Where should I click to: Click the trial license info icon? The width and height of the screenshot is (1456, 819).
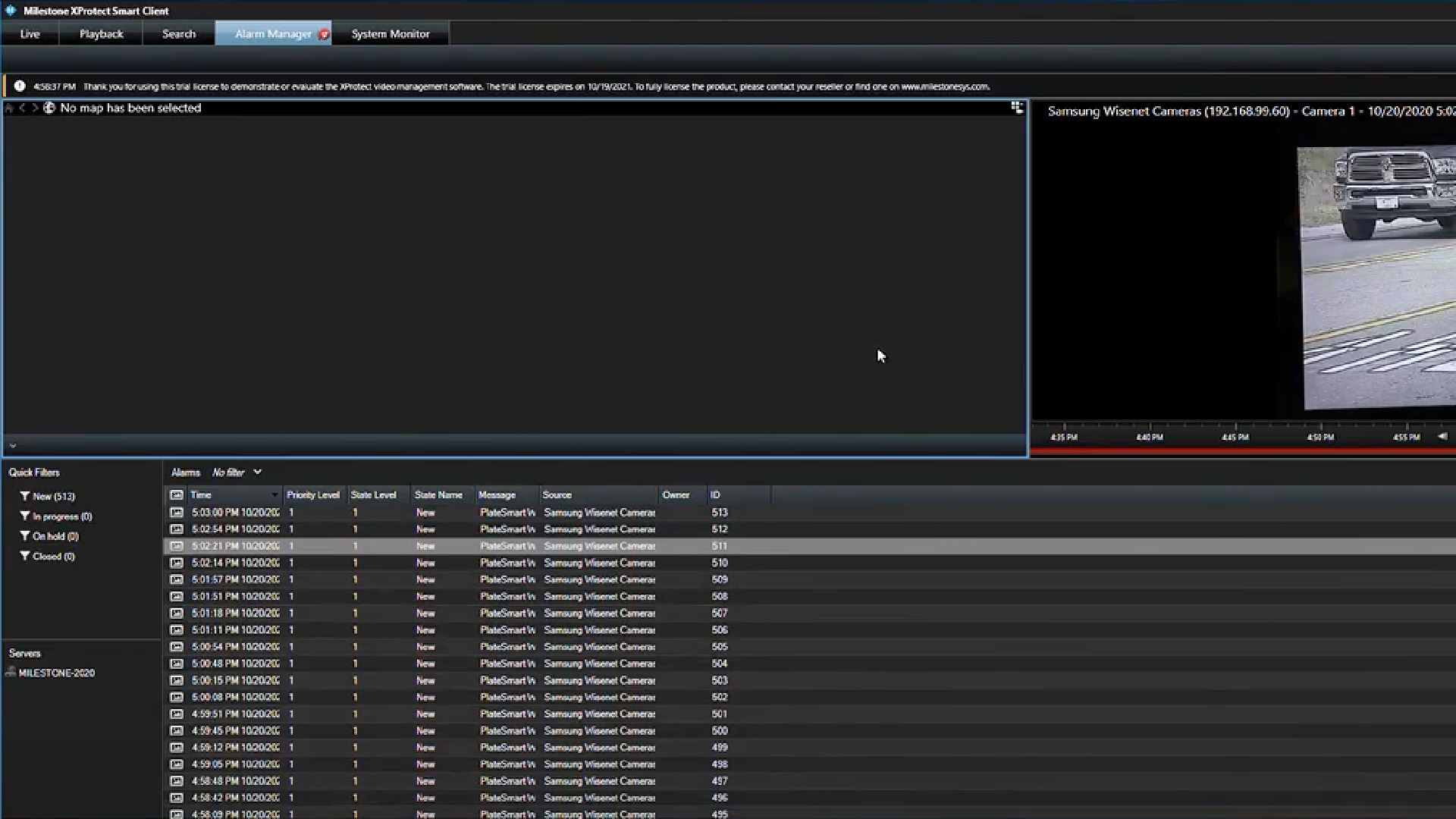[20, 86]
